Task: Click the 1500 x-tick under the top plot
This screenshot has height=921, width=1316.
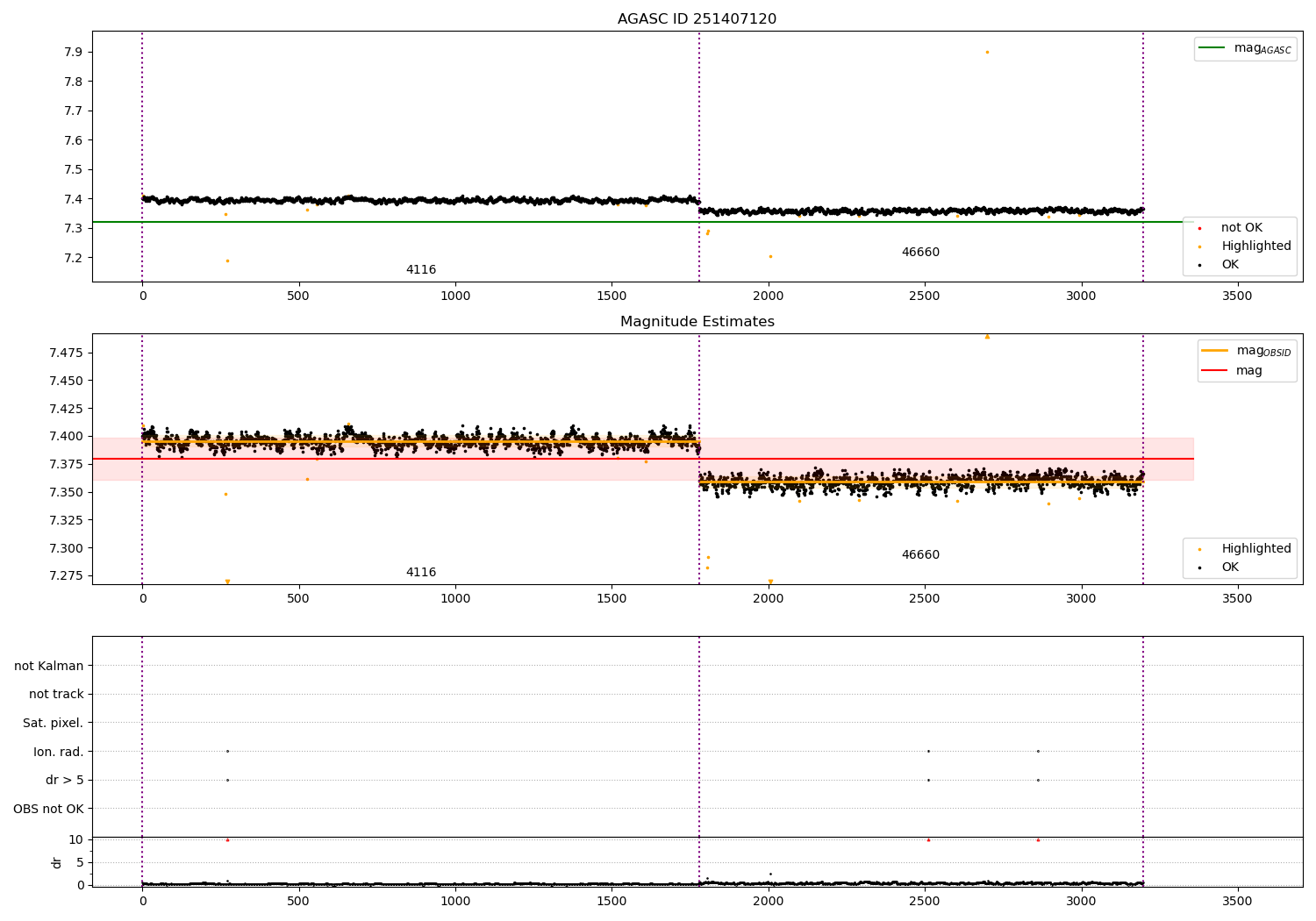Action: tap(612, 296)
